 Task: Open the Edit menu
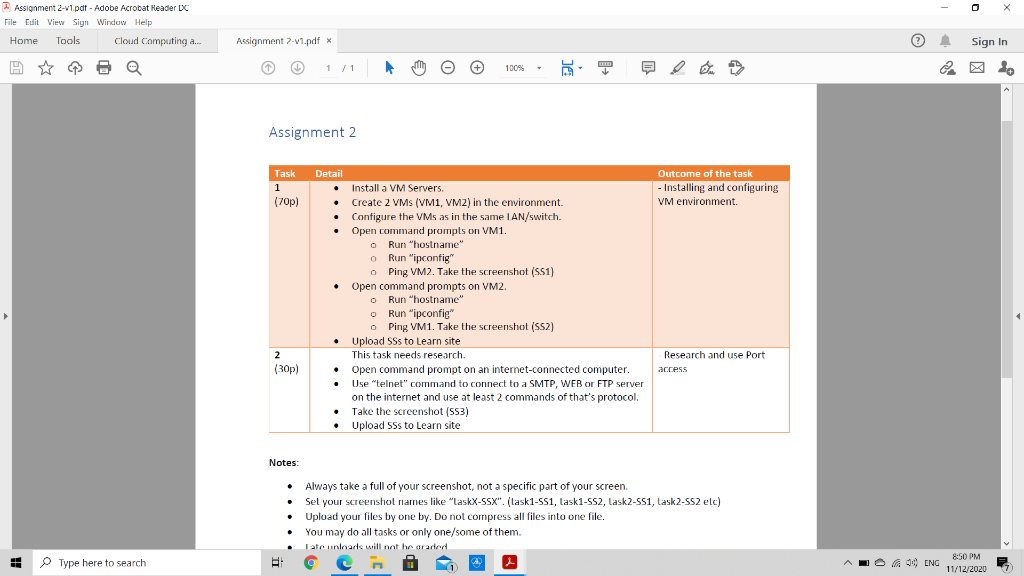coord(32,22)
